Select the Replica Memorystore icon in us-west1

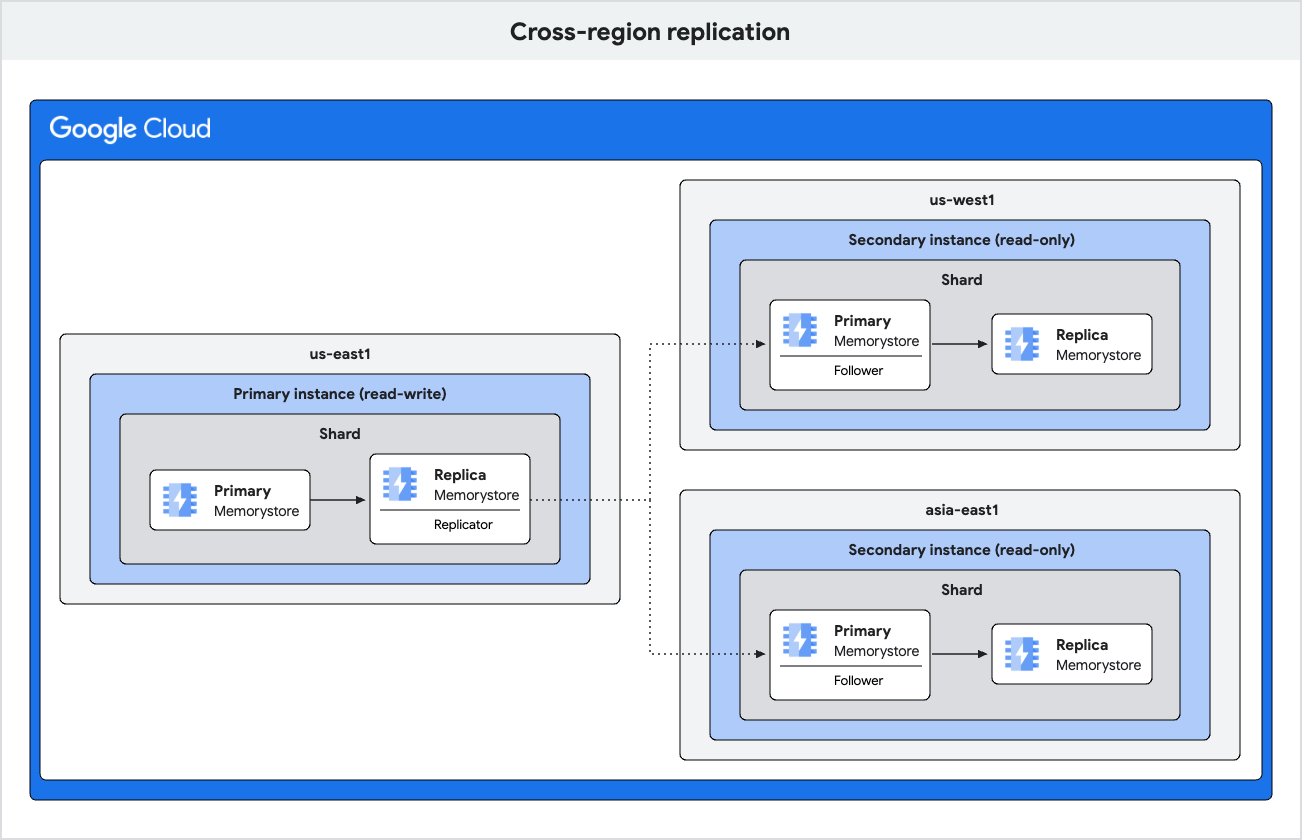[1021, 344]
